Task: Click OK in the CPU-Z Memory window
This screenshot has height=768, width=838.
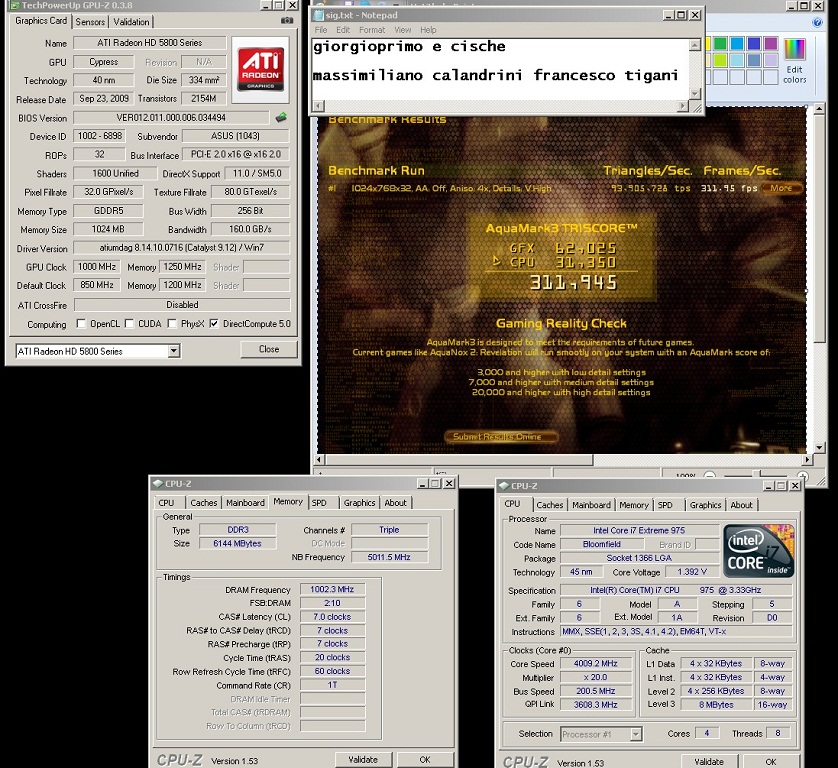Action: [425, 759]
